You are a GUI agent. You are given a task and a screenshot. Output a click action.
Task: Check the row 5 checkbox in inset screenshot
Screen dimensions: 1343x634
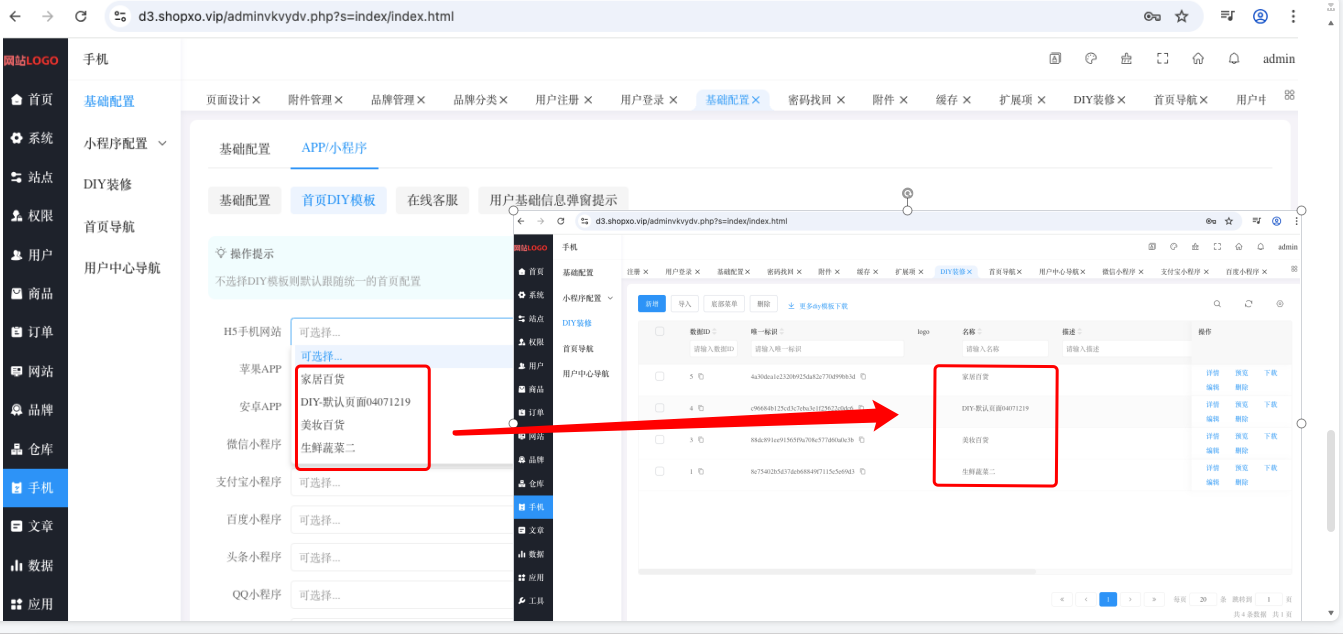pos(659,376)
